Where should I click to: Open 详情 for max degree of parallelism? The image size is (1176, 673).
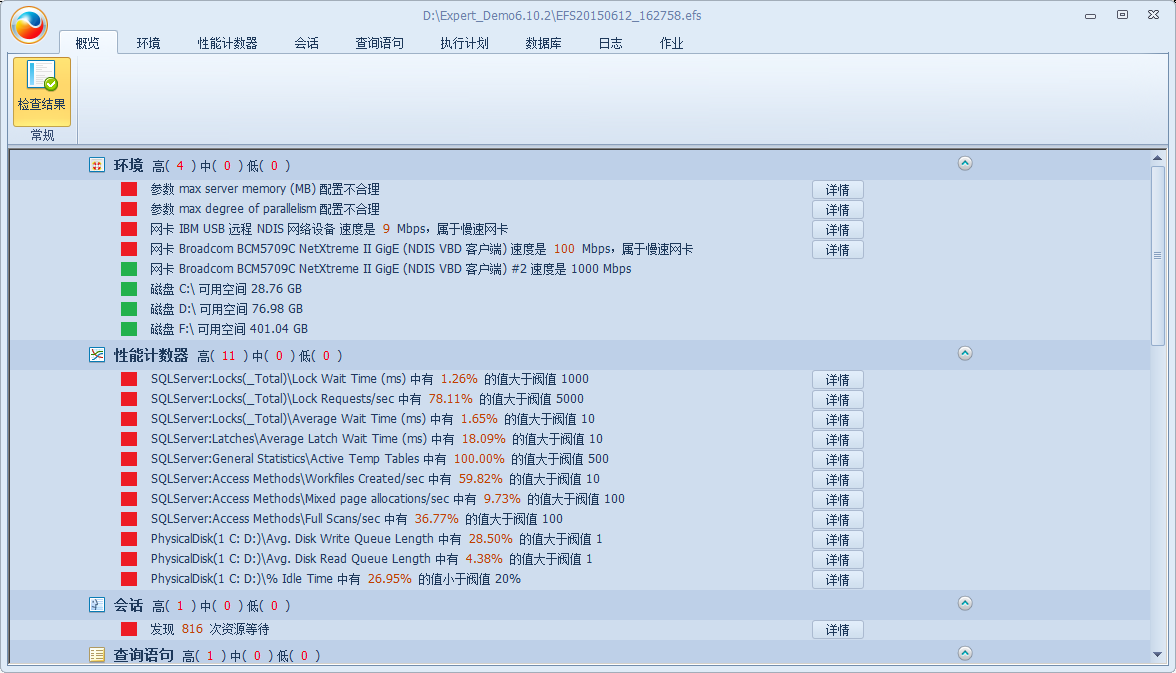tap(838, 210)
